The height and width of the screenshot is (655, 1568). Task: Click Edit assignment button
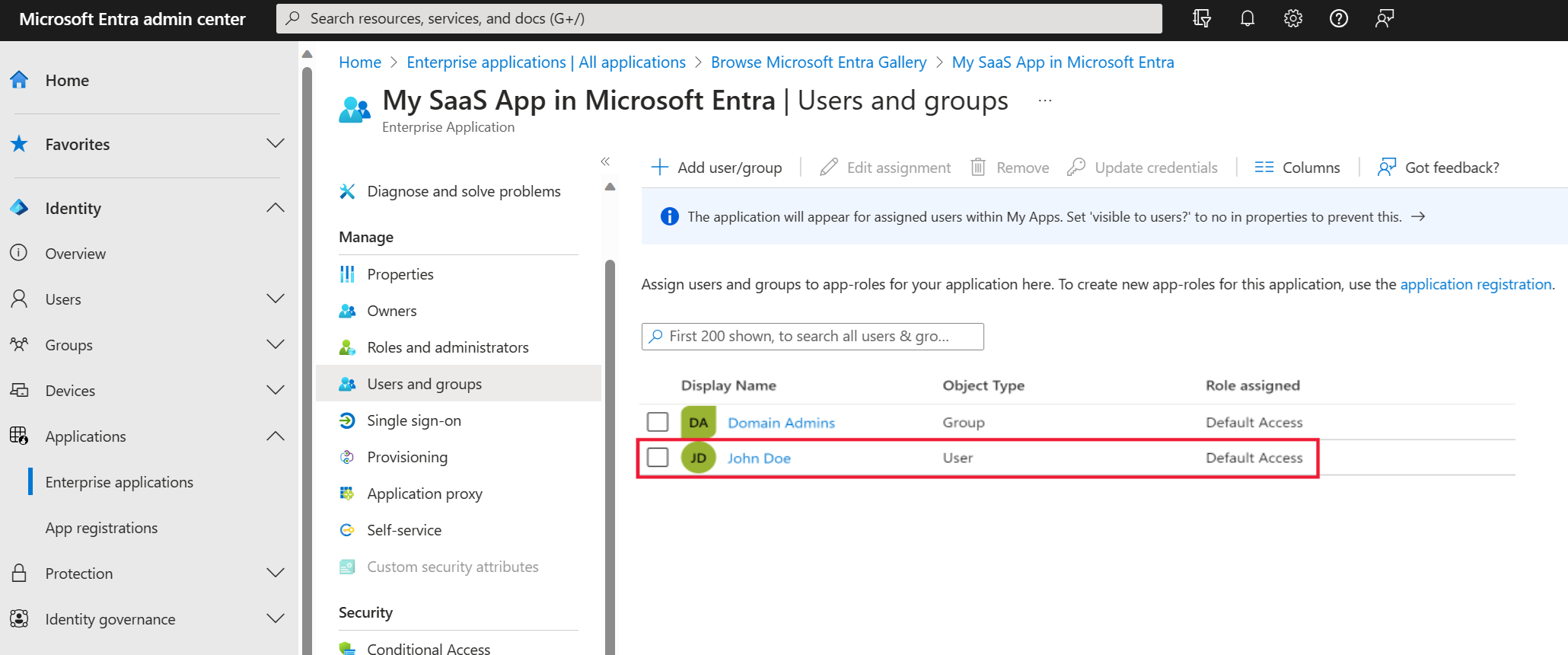coord(885,168)
